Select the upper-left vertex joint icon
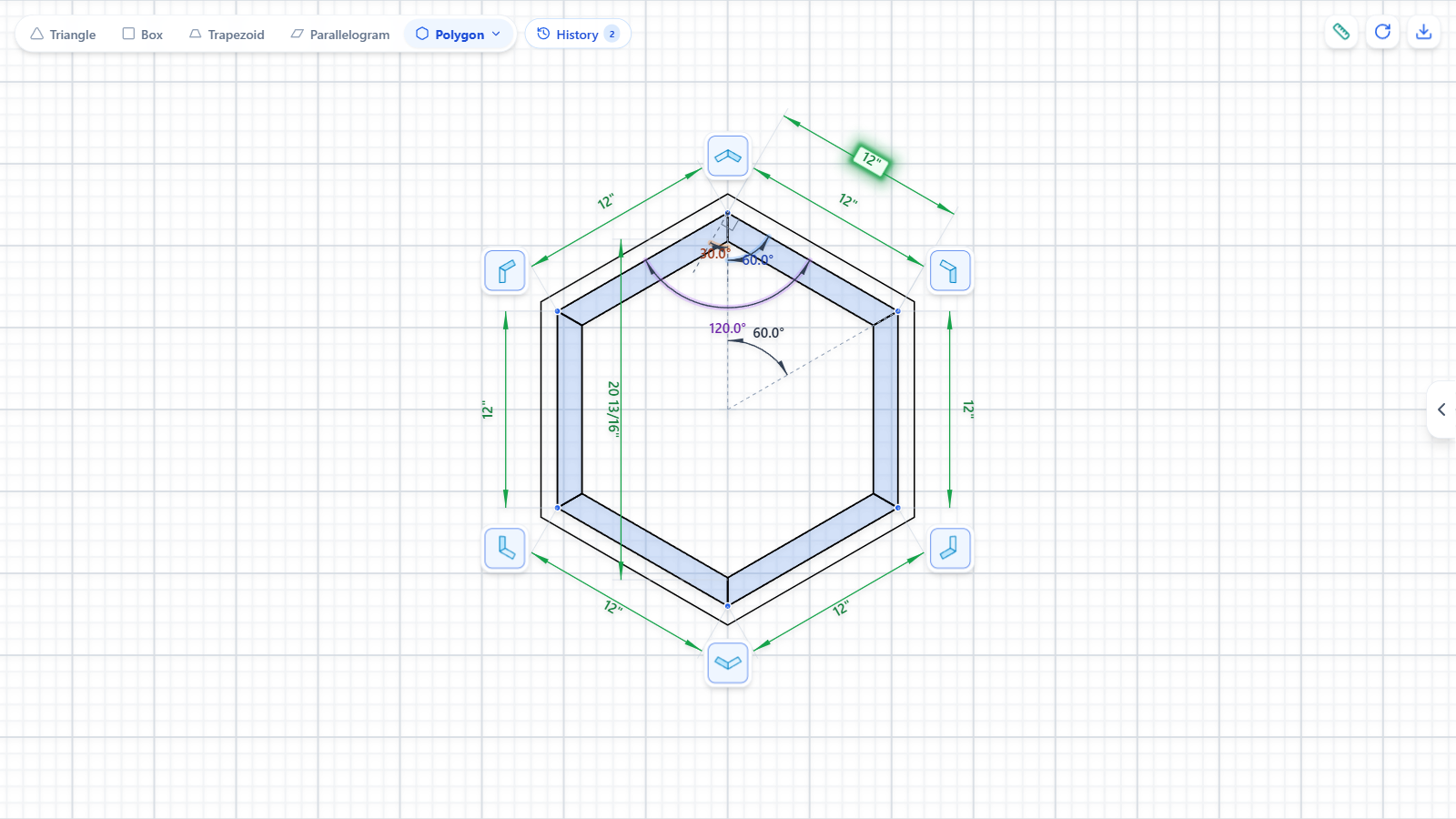 coord(505,271)
